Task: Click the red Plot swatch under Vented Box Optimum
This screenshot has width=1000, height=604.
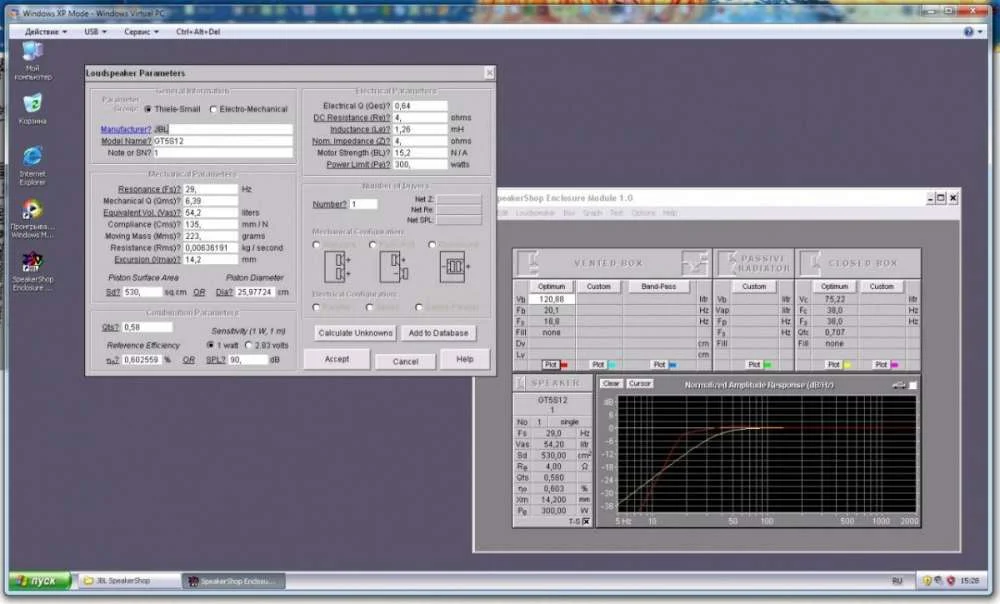Action: tap(564, 365)
